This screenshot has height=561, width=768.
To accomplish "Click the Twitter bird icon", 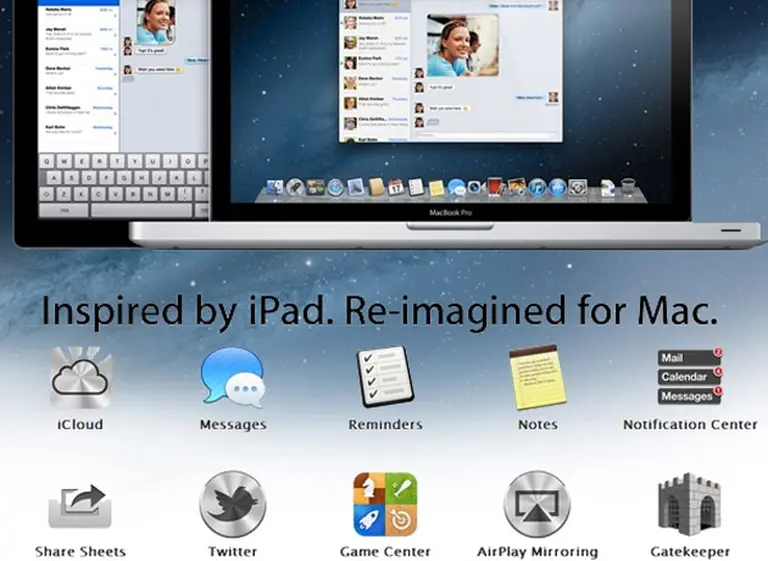I will click(233, 504).
